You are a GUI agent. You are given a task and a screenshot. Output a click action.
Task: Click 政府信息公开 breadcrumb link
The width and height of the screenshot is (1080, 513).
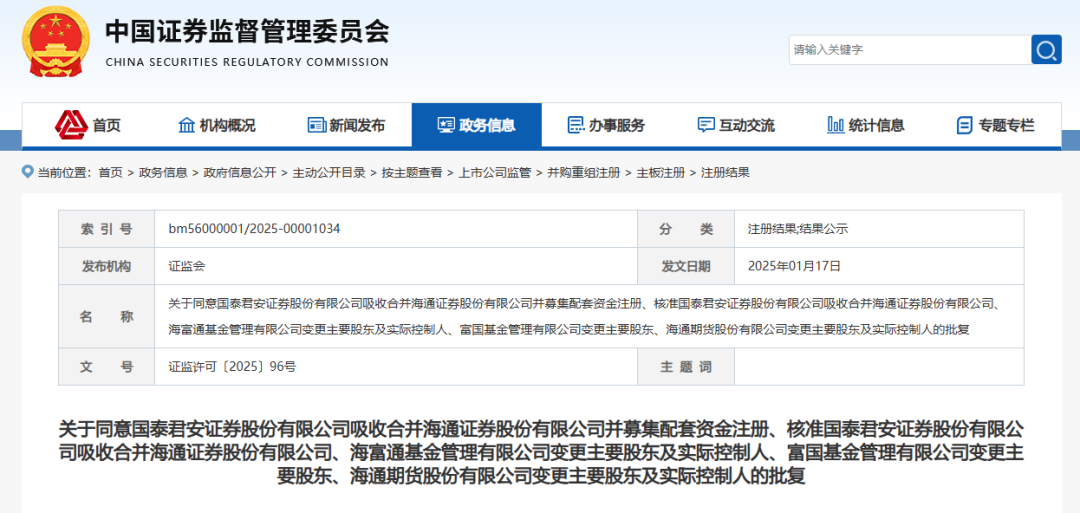tap(240, 173)
